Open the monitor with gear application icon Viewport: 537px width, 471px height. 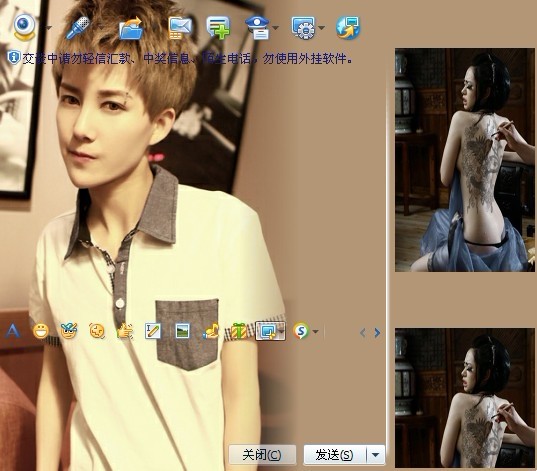(303, 27)
